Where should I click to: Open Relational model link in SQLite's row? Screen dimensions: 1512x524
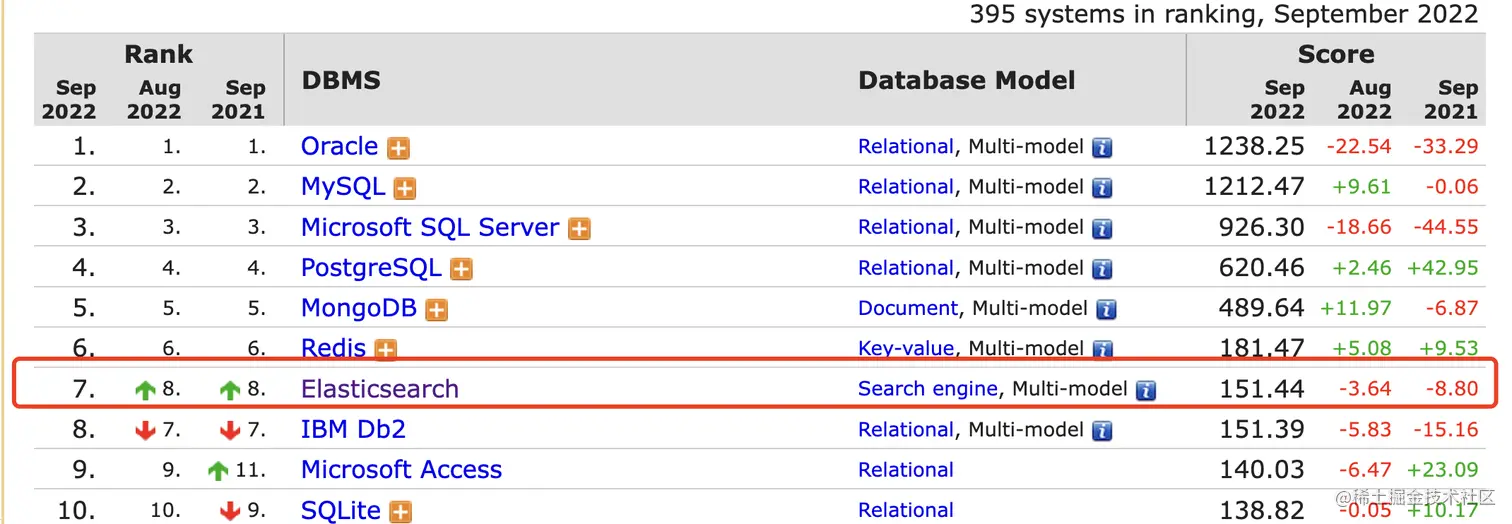click(x=906, y=510)
